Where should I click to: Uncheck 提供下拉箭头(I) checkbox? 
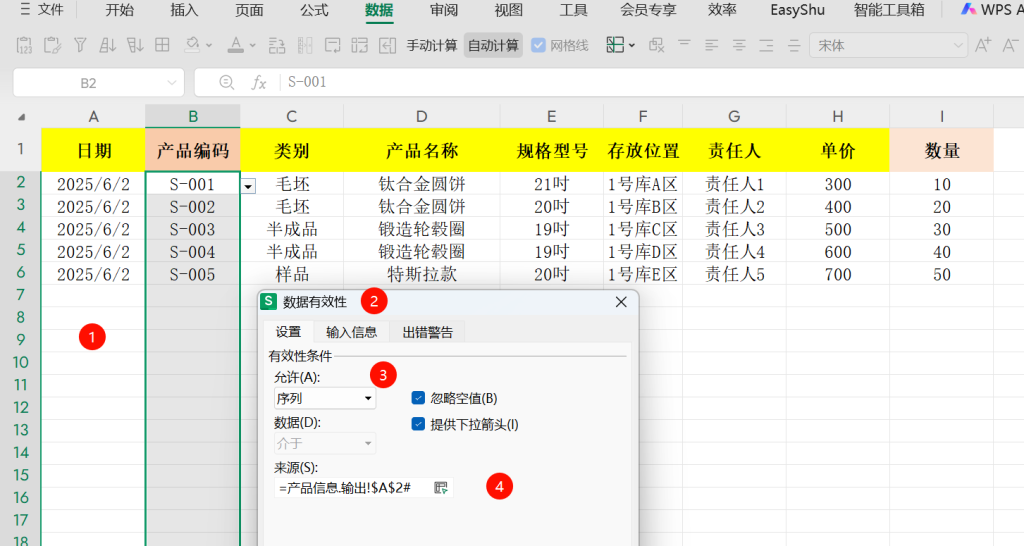tap(418, 424)
